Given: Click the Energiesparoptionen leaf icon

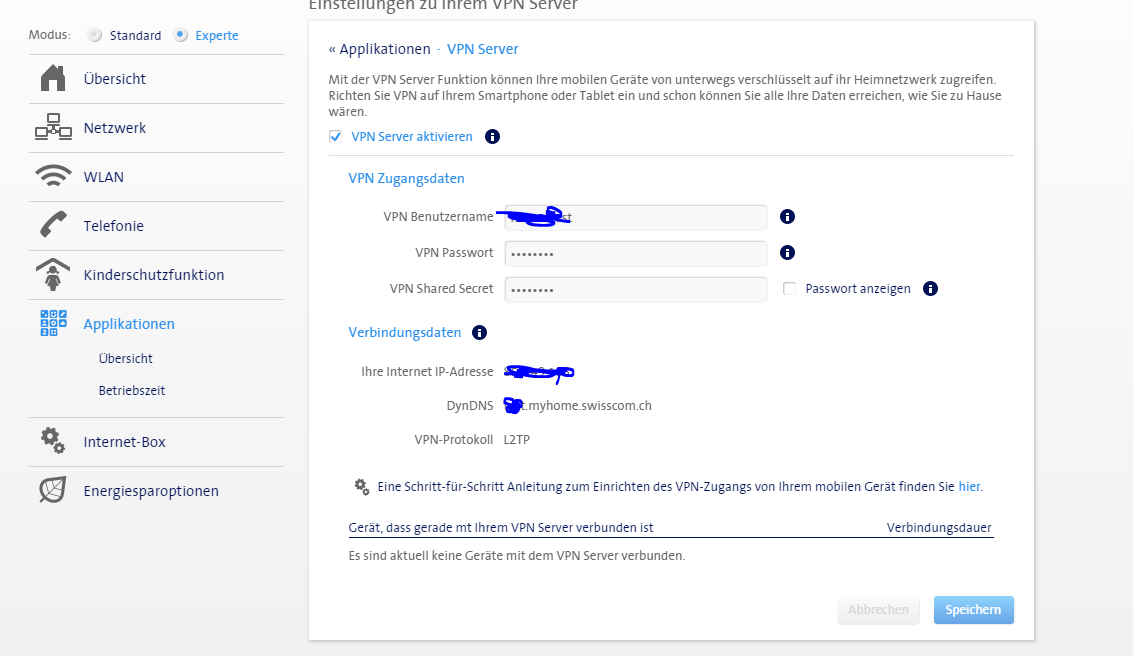Looking at the screenshot, I should click(53, 490).
